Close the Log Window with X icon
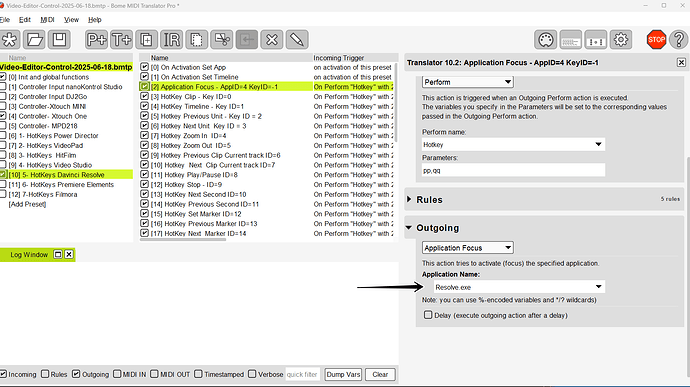The height and width of the screenshot is (387, 690). (69, 254)
